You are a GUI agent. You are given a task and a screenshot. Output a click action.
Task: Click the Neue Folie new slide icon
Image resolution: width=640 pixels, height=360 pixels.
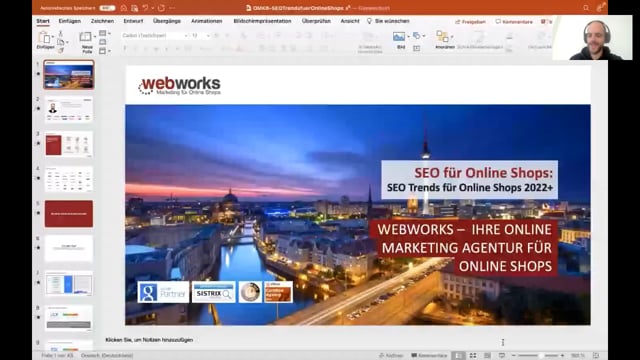point(86,37)
